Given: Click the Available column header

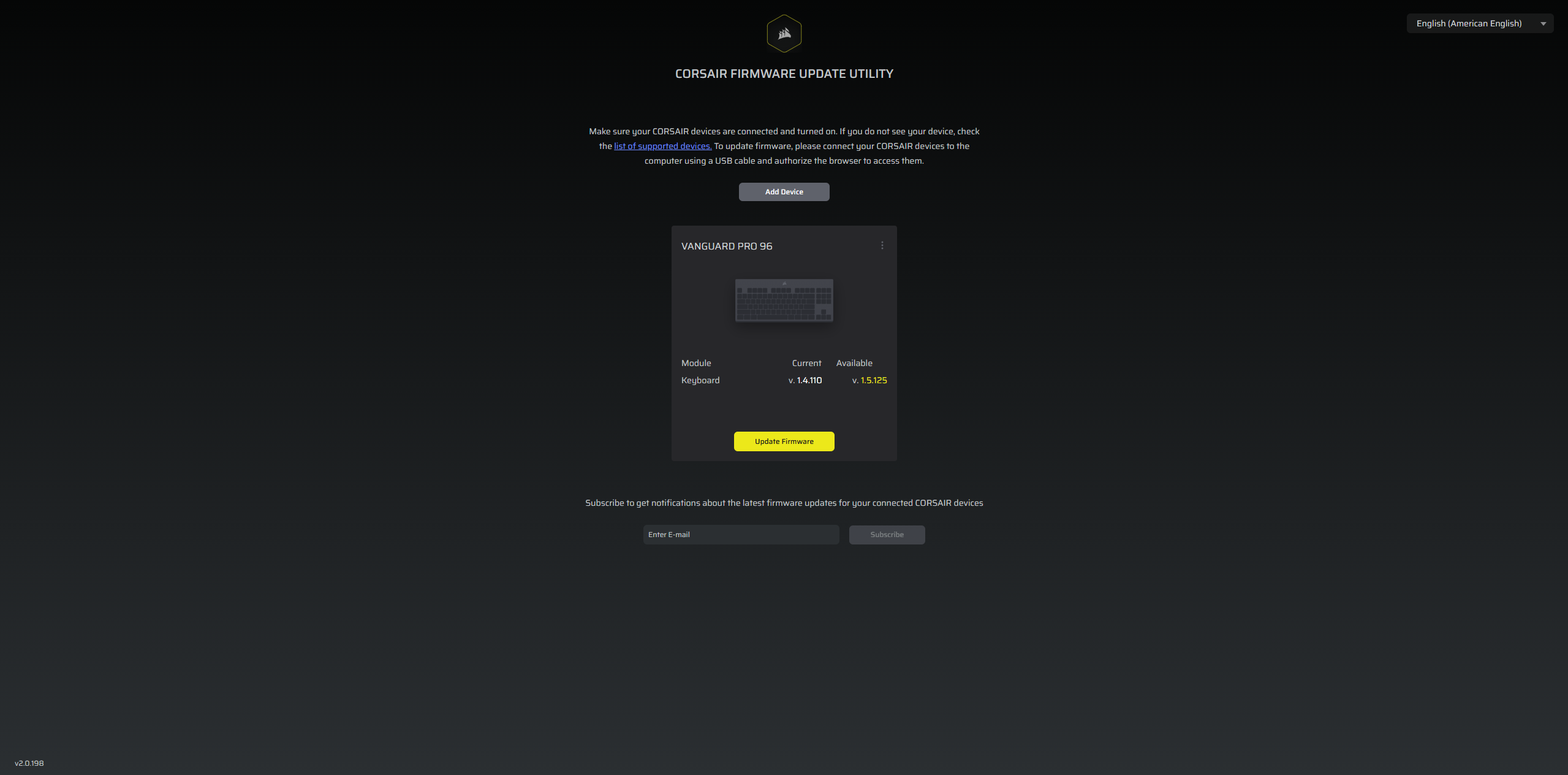Looking at the screenshot, I should click(854, 363).
